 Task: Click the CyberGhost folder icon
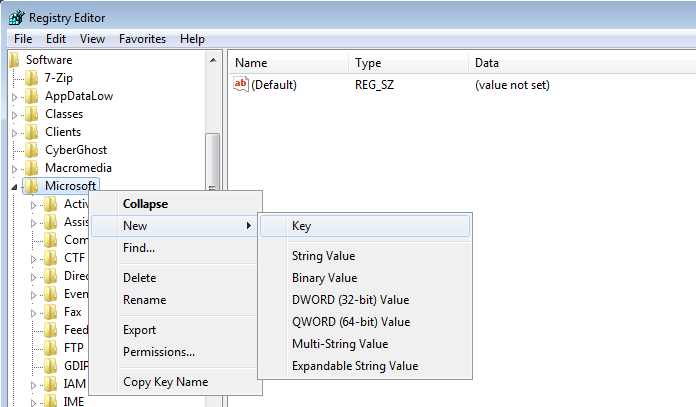tap(32, 150)
